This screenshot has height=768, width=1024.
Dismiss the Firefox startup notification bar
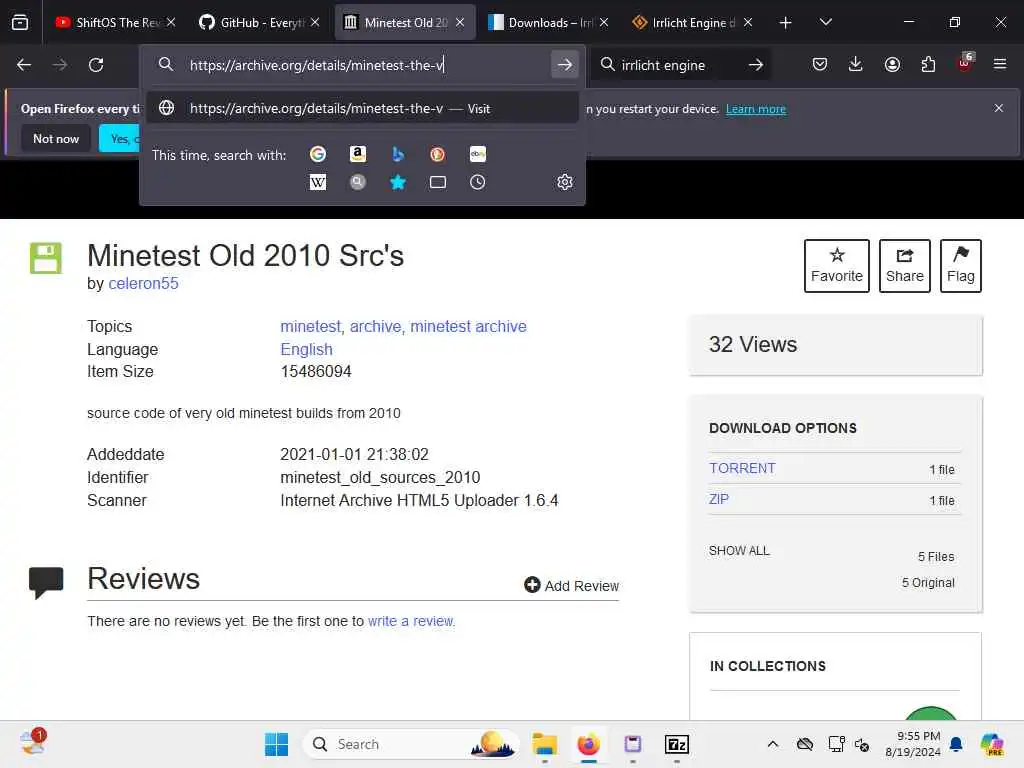tap(999, 108)
